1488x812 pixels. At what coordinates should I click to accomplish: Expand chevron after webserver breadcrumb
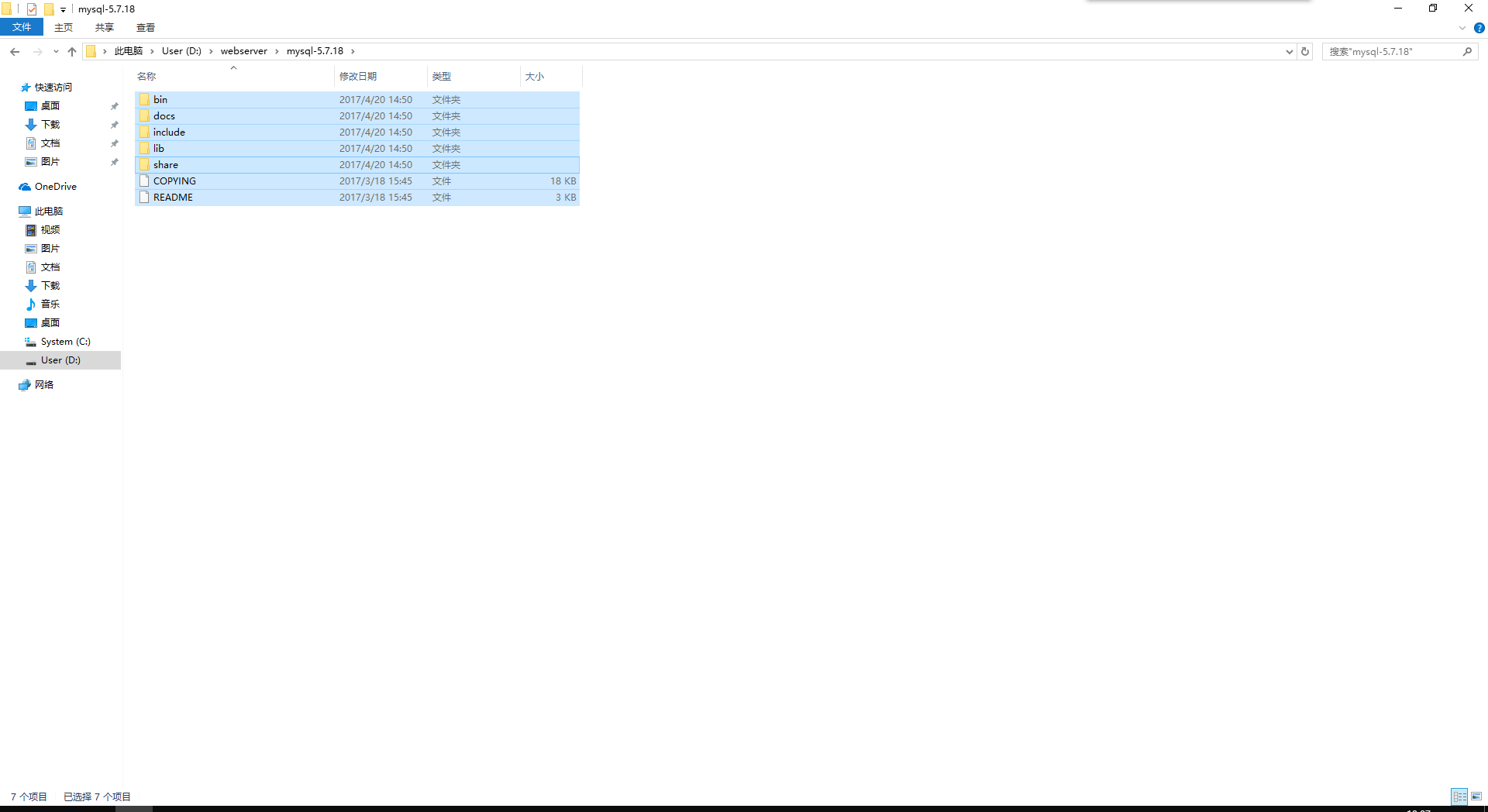[x=277, y=51]
